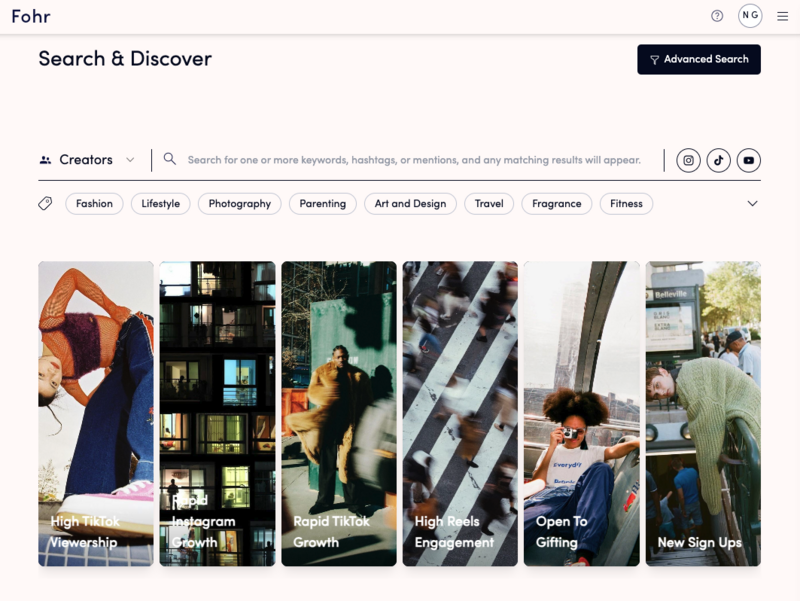Click the NG user avatar
This screenshot has height=601, width=800.
[750, 16]
